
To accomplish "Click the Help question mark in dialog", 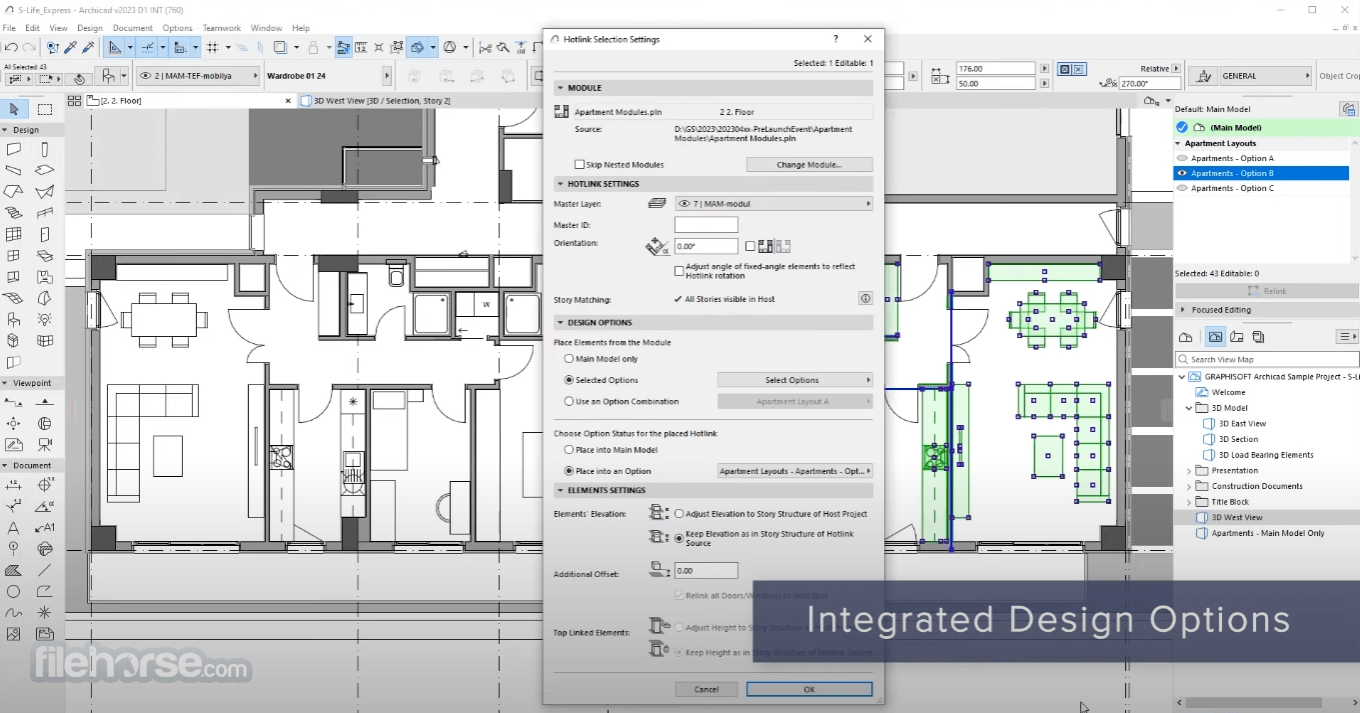I will click(836, 39).
